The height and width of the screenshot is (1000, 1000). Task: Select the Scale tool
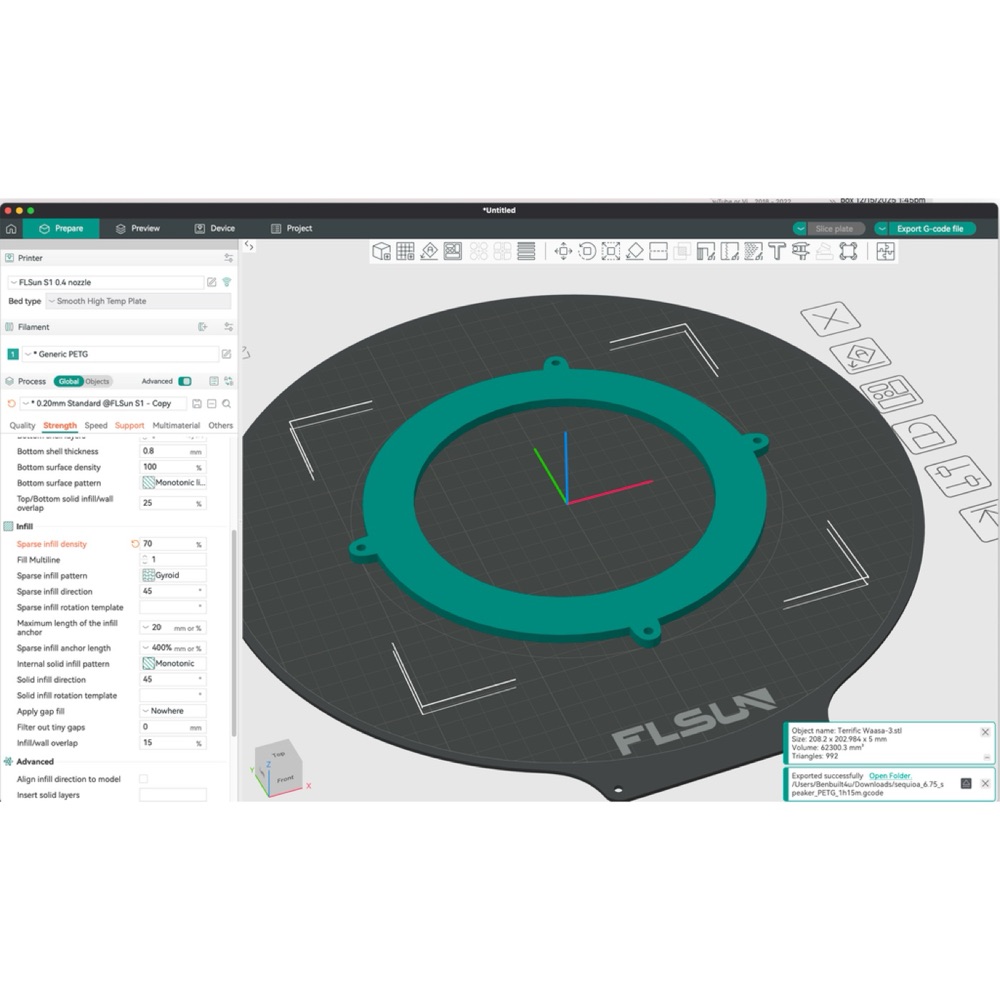coord(610,251)
